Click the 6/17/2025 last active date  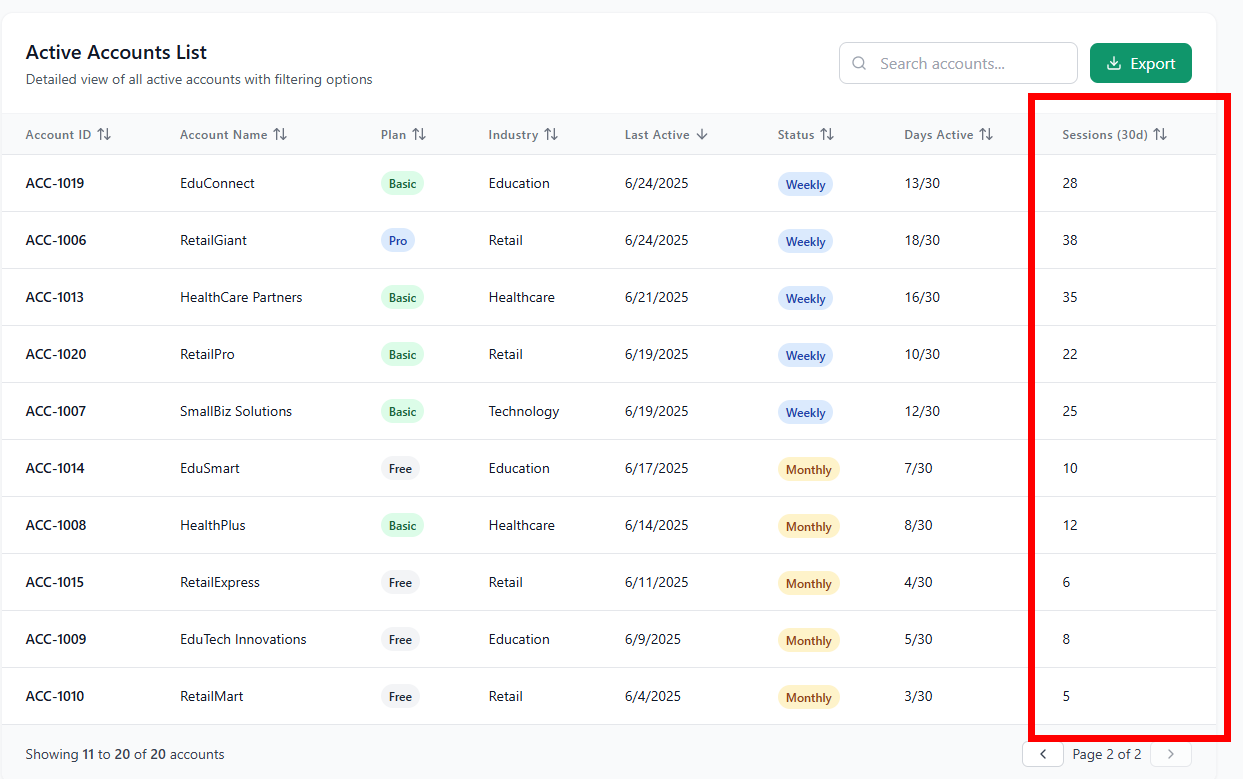pyautogui.click(x=656, y=468)
